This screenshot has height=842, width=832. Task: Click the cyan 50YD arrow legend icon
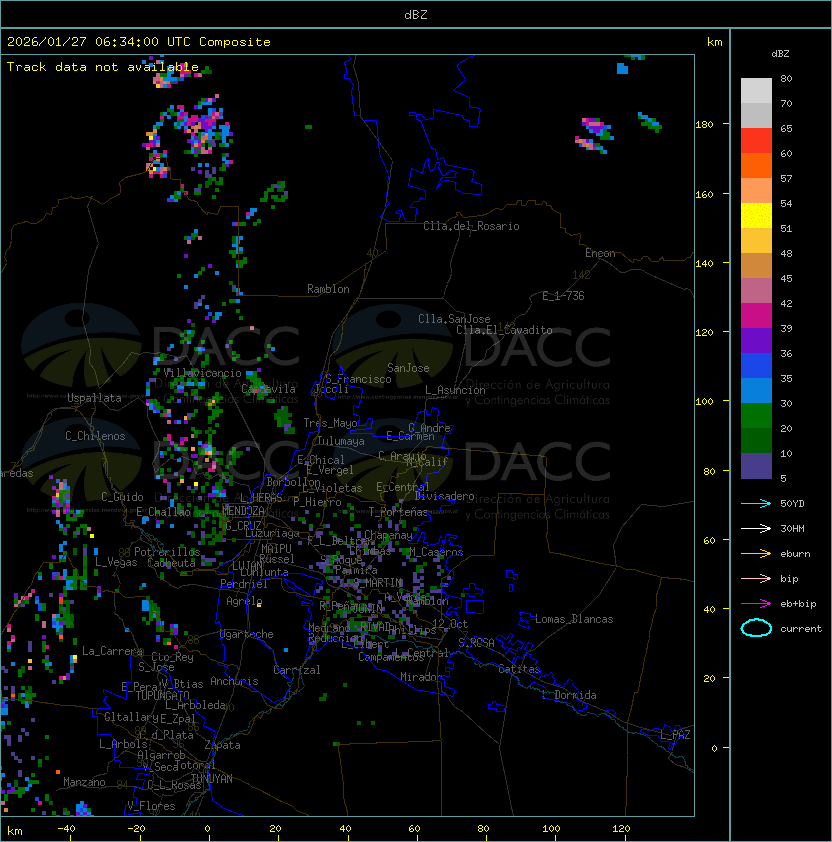tap(756, 503)
